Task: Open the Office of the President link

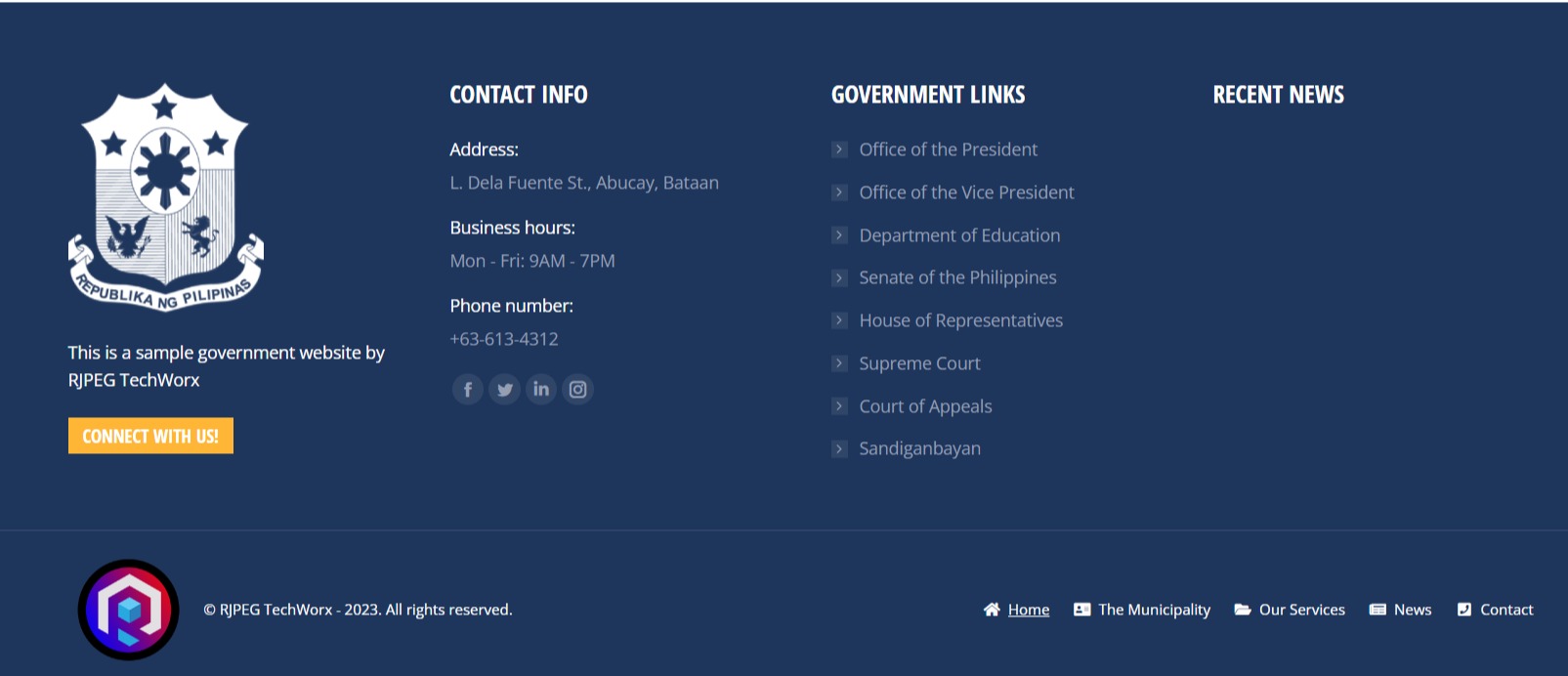Action: [x=948, y=149]
